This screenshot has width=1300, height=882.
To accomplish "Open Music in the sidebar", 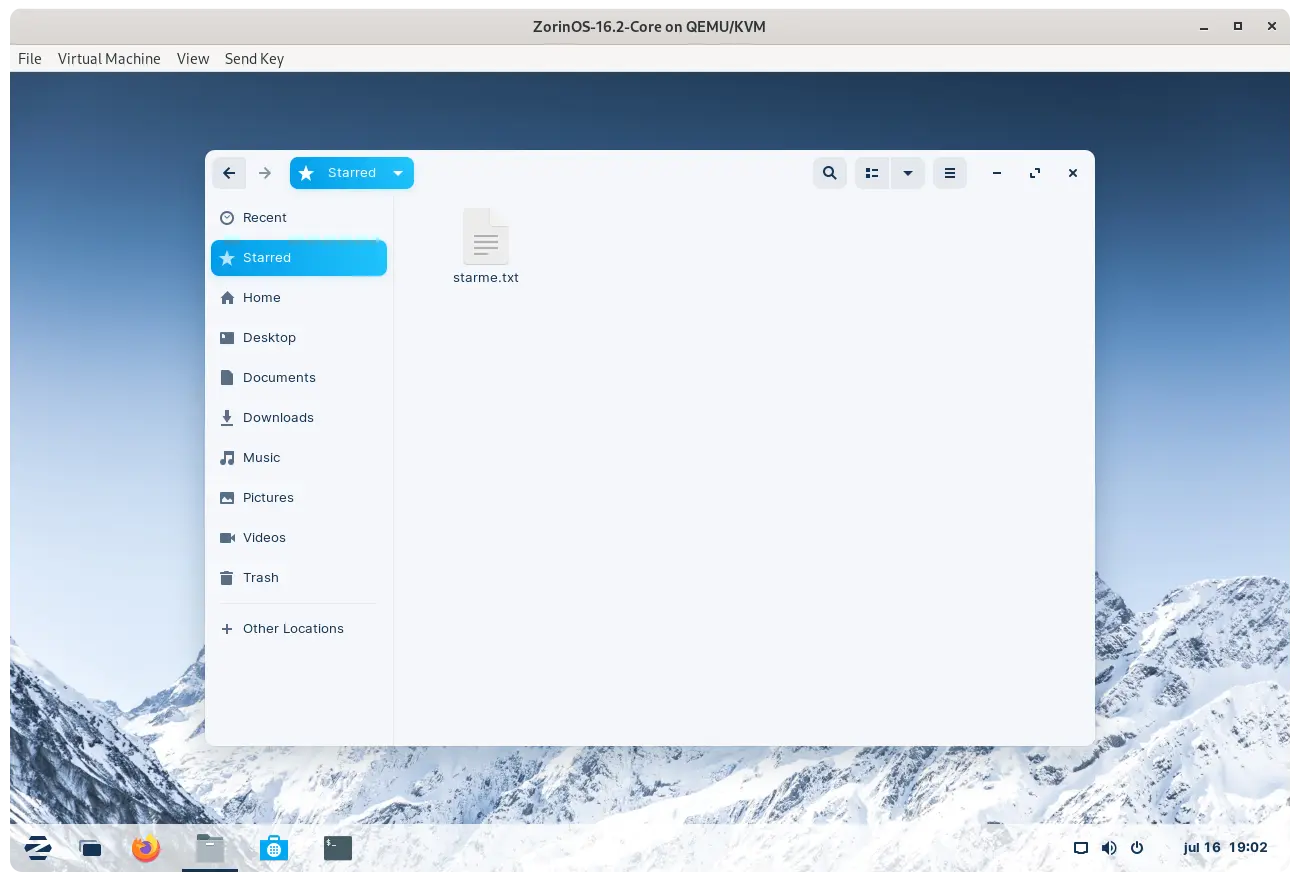I will pyautogui.click(x=299, y=457).
